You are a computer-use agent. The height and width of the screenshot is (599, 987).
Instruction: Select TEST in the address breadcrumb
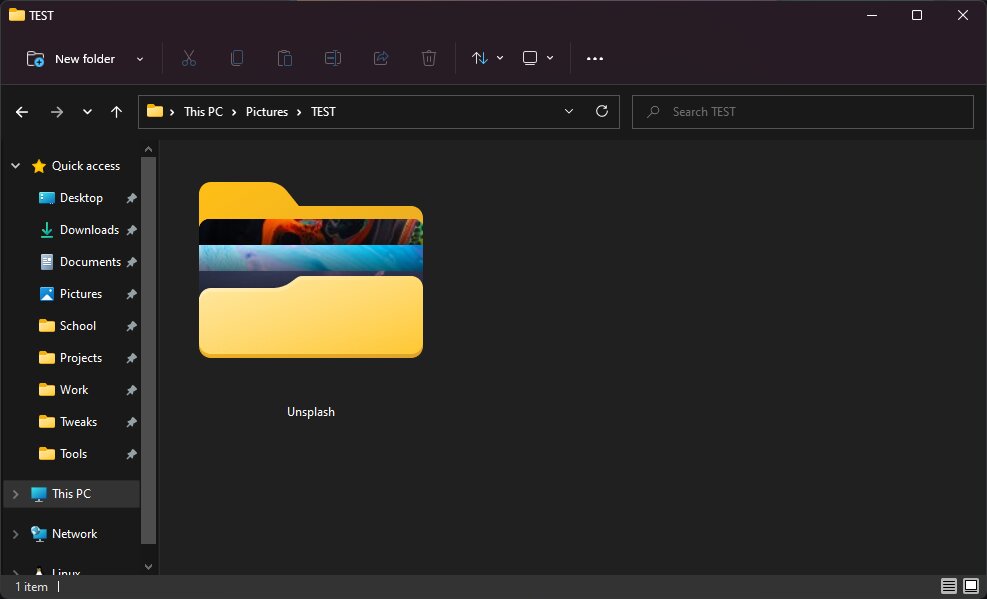323,111
